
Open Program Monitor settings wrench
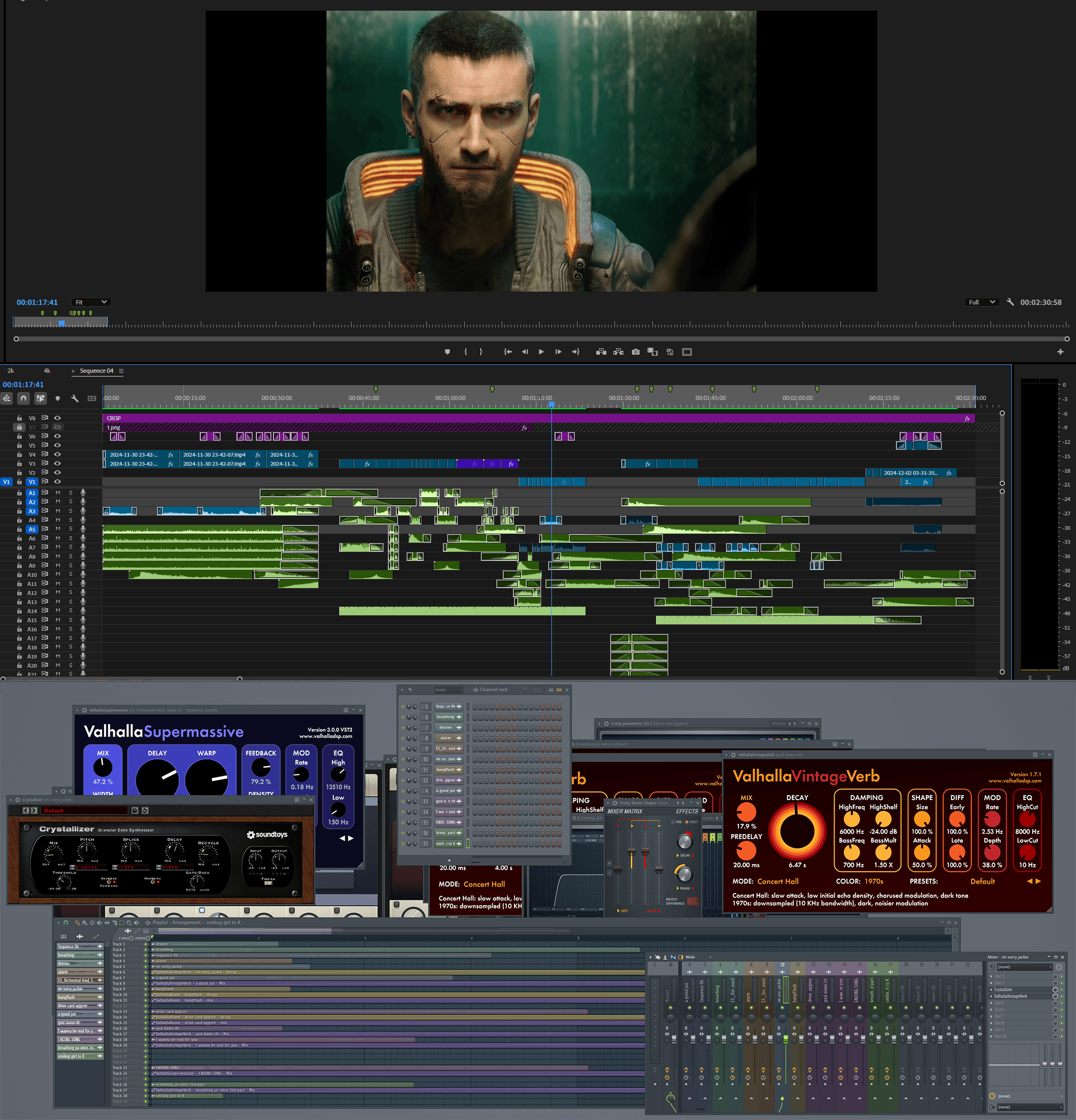tap(1010, 302)
